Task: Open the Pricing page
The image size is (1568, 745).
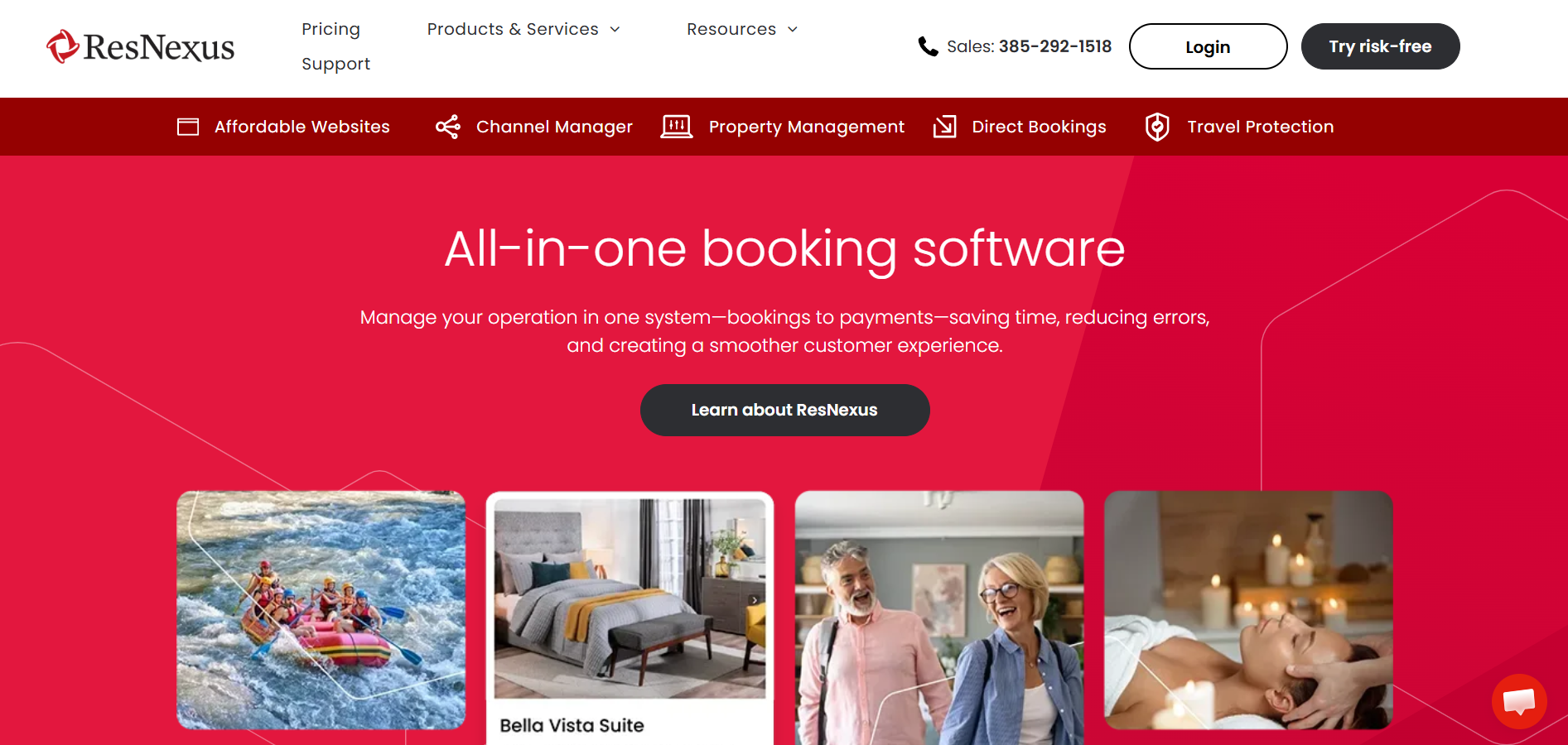Action: pos(330,29)
